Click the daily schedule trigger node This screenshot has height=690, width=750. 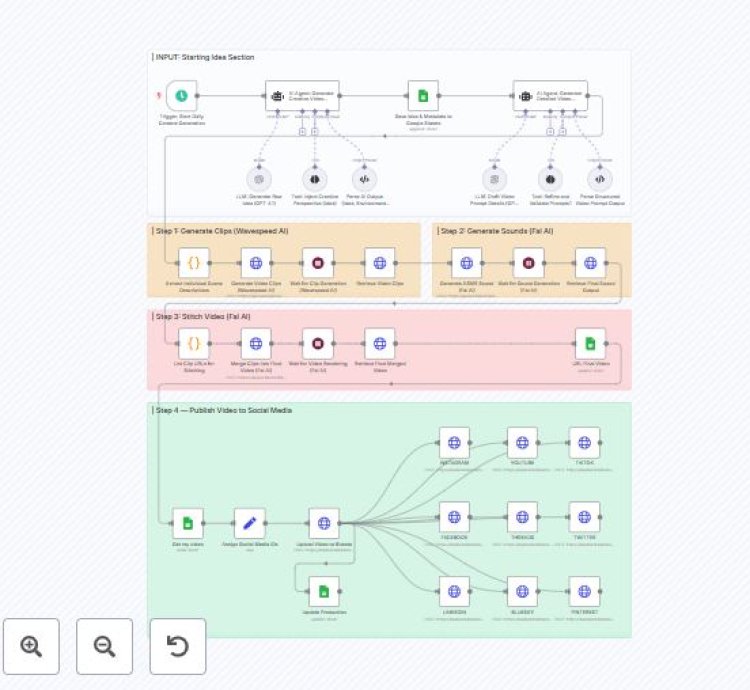181,96
